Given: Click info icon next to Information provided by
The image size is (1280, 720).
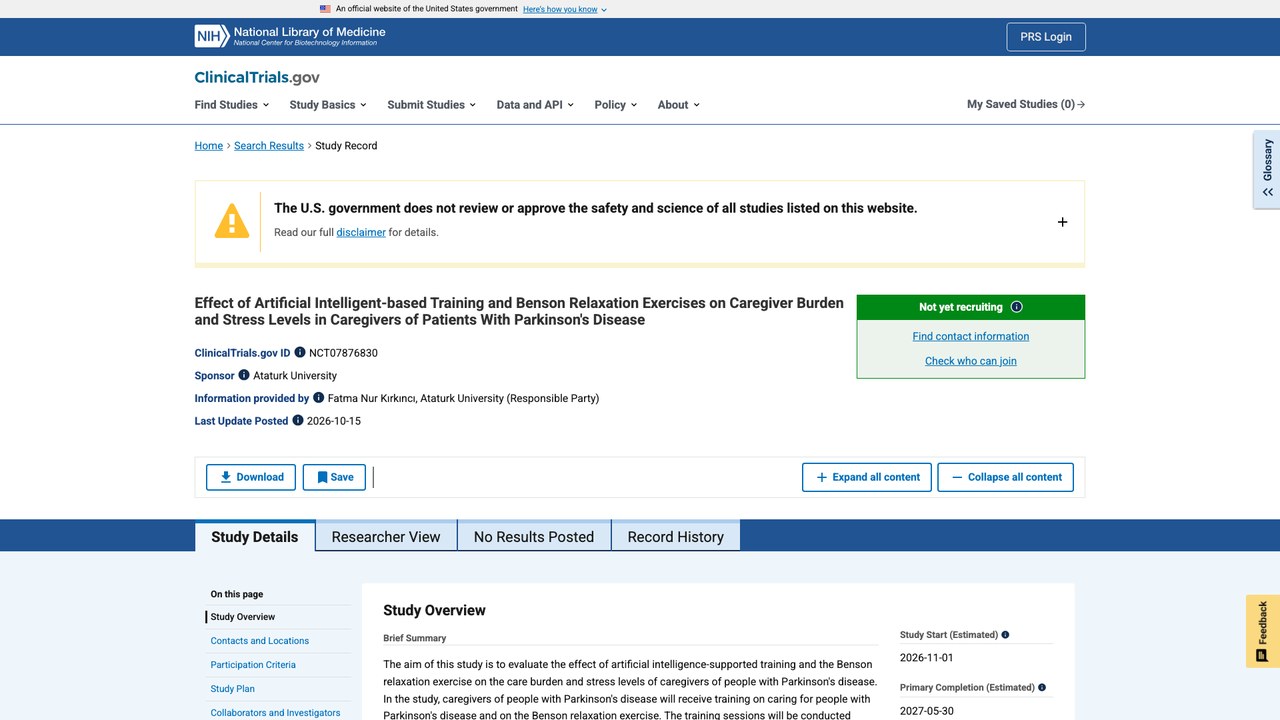Looking at the screenshot, I should click(319, 397).
